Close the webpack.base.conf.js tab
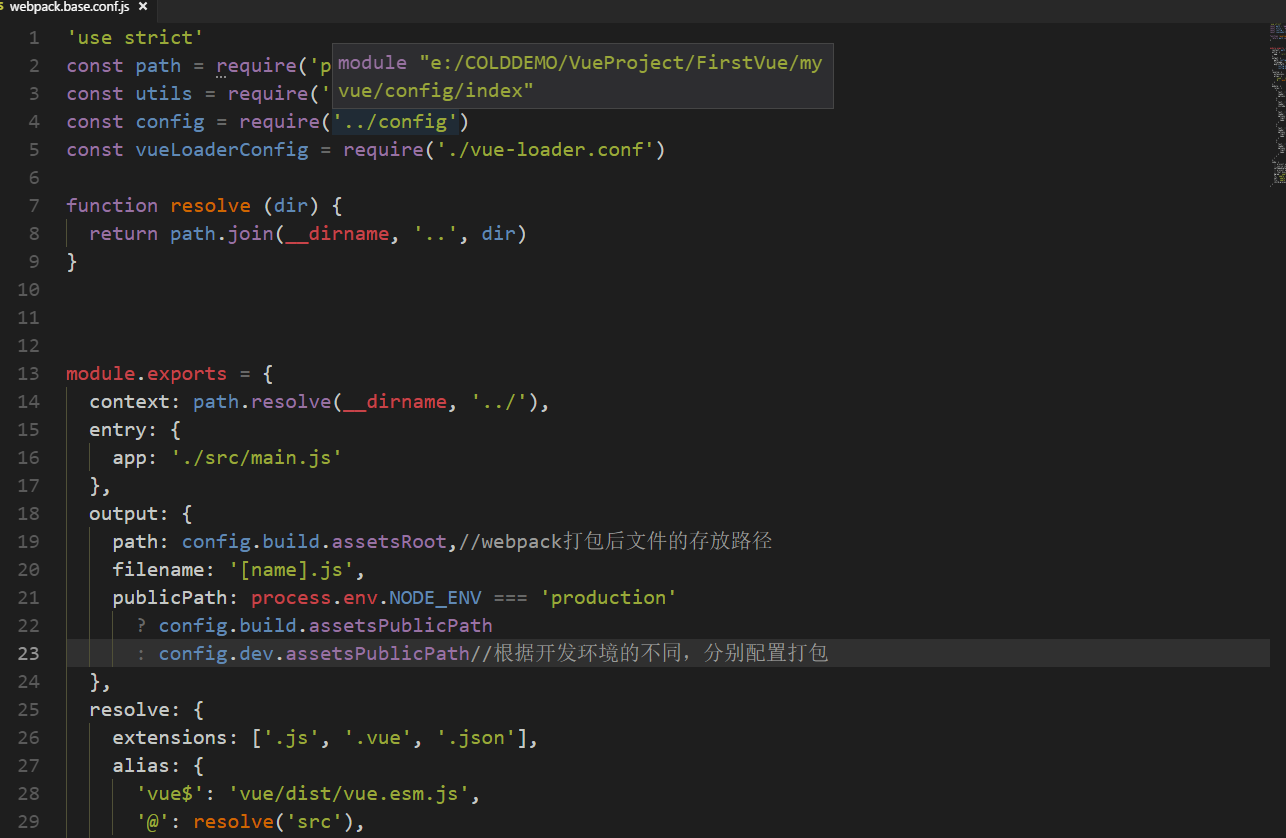1286x838 pixels. [144, 7]
